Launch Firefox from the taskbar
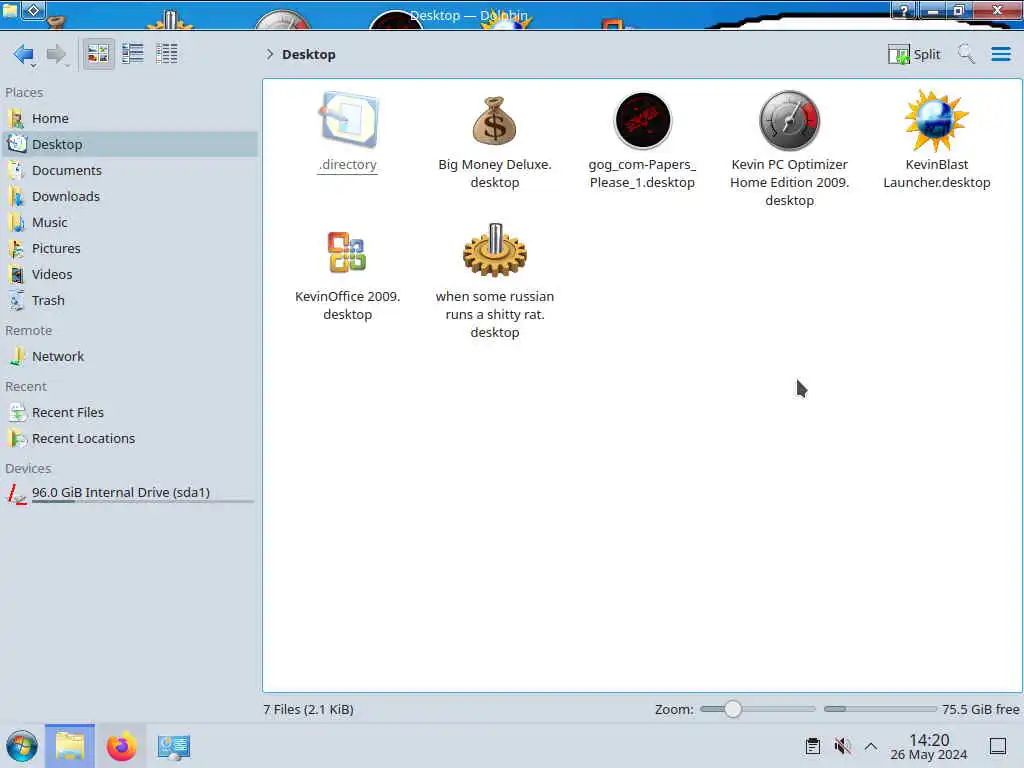 pyautogui.click(x=121, y=746)
